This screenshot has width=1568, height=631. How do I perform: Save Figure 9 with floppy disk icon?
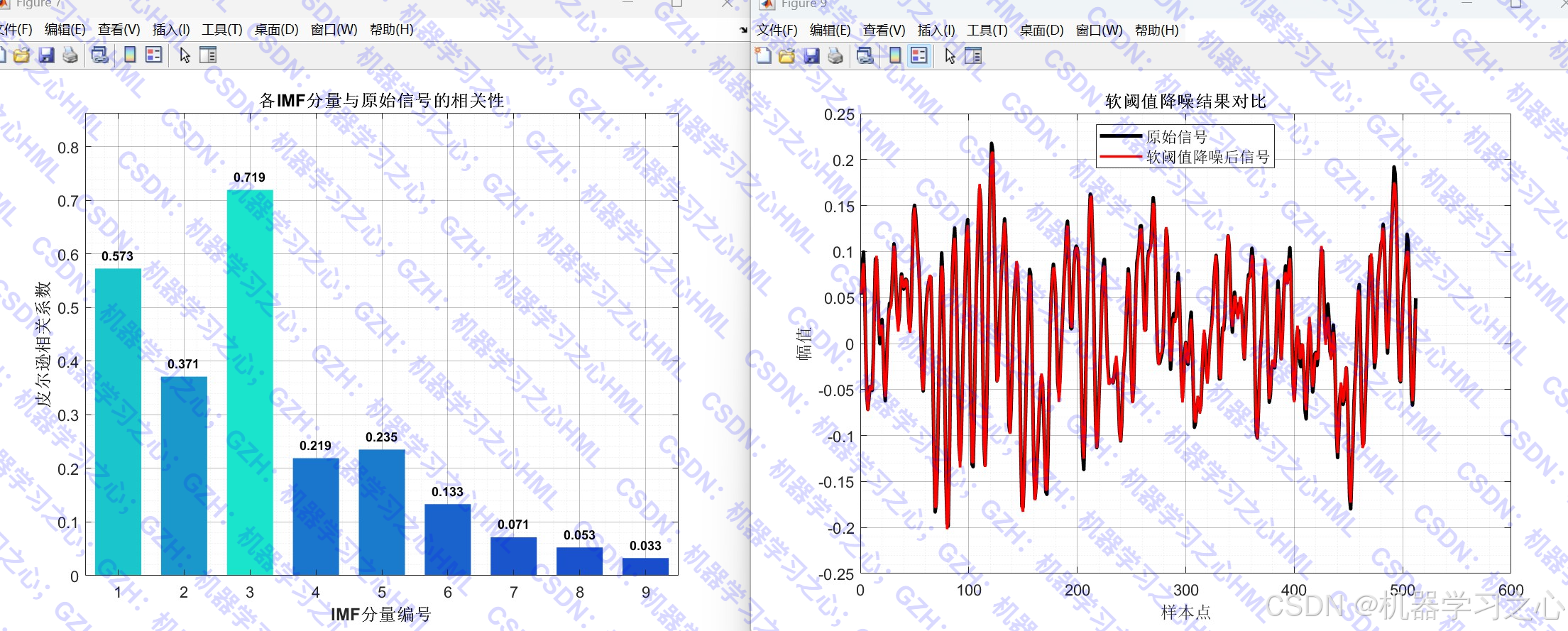click(x=811, y=55)
